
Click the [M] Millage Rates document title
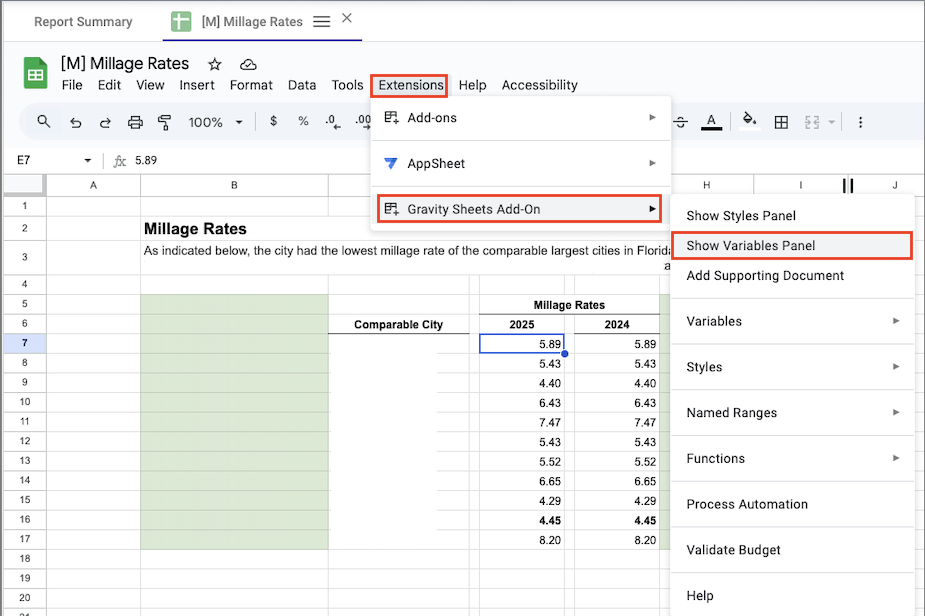coord(125,63)
